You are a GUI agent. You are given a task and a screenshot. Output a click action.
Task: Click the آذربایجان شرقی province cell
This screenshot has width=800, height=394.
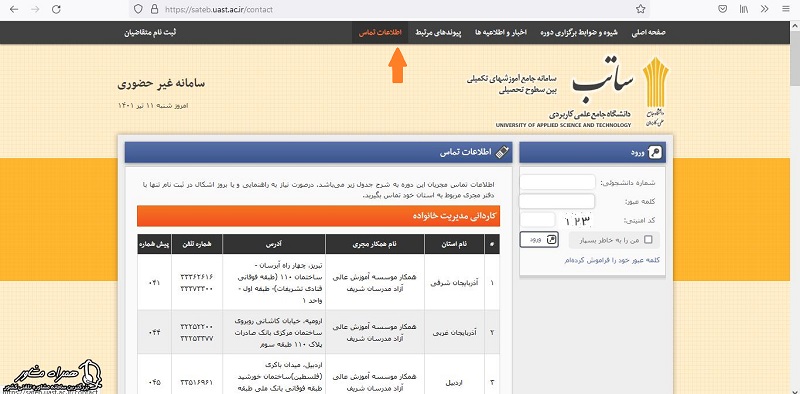pos(454,282)
